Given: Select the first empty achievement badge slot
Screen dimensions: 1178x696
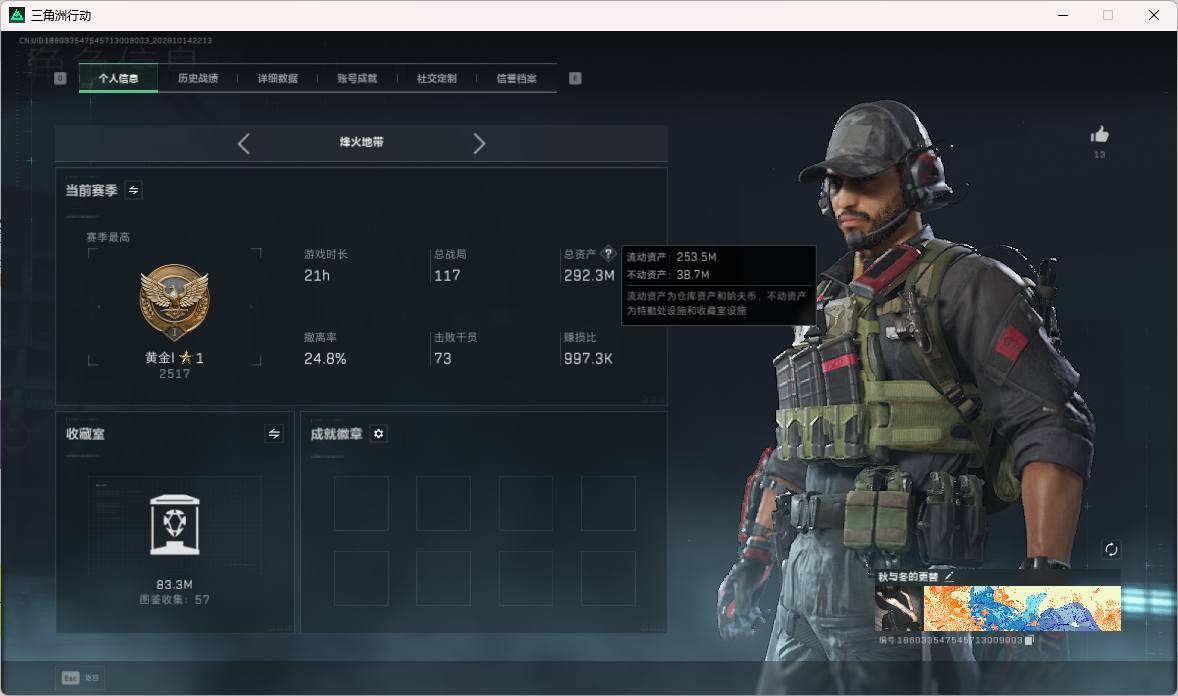Looking at the screenshot, I should coord(361,504).
